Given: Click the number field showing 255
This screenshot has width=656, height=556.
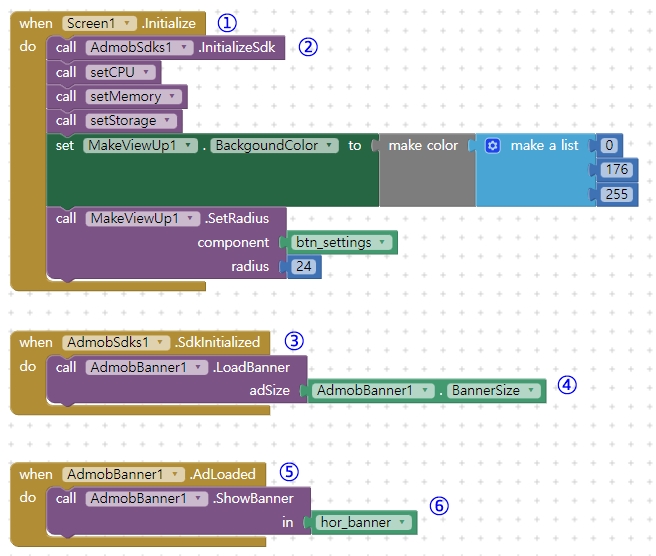Looking at the screenshot, I should coord(617,194).
